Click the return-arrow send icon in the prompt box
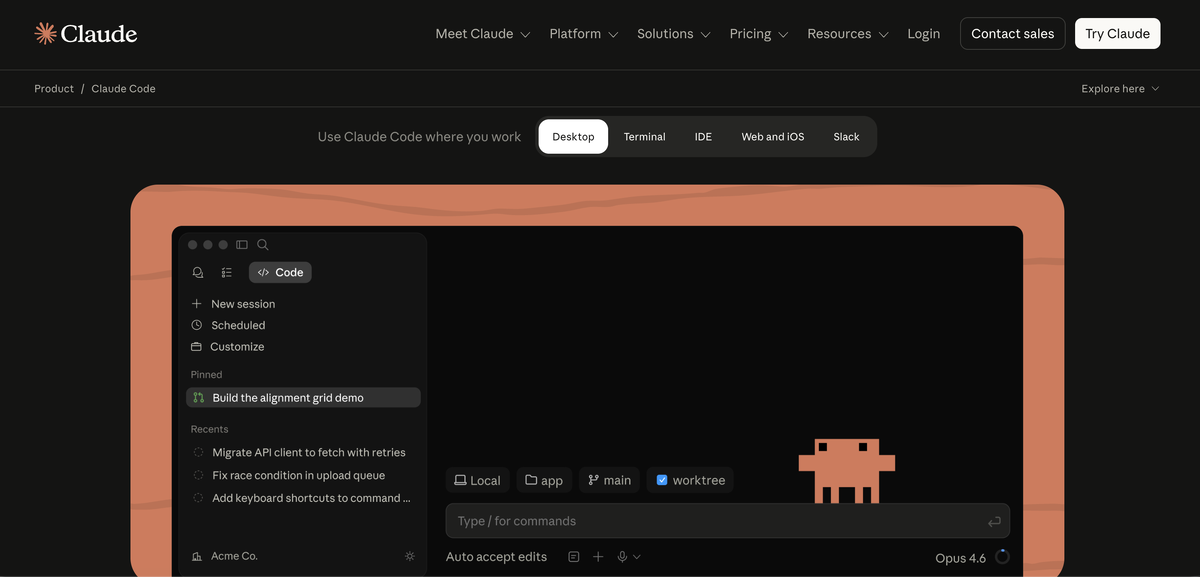Screen dimensions: 1200x577 (994, 521)
